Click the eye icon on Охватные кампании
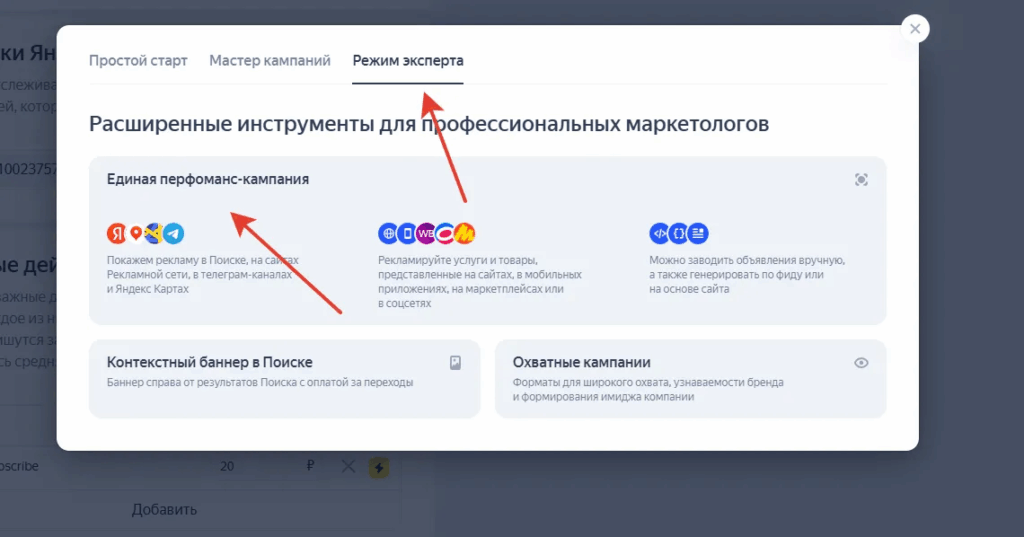 pyautogui.click(x=861, y=363)
